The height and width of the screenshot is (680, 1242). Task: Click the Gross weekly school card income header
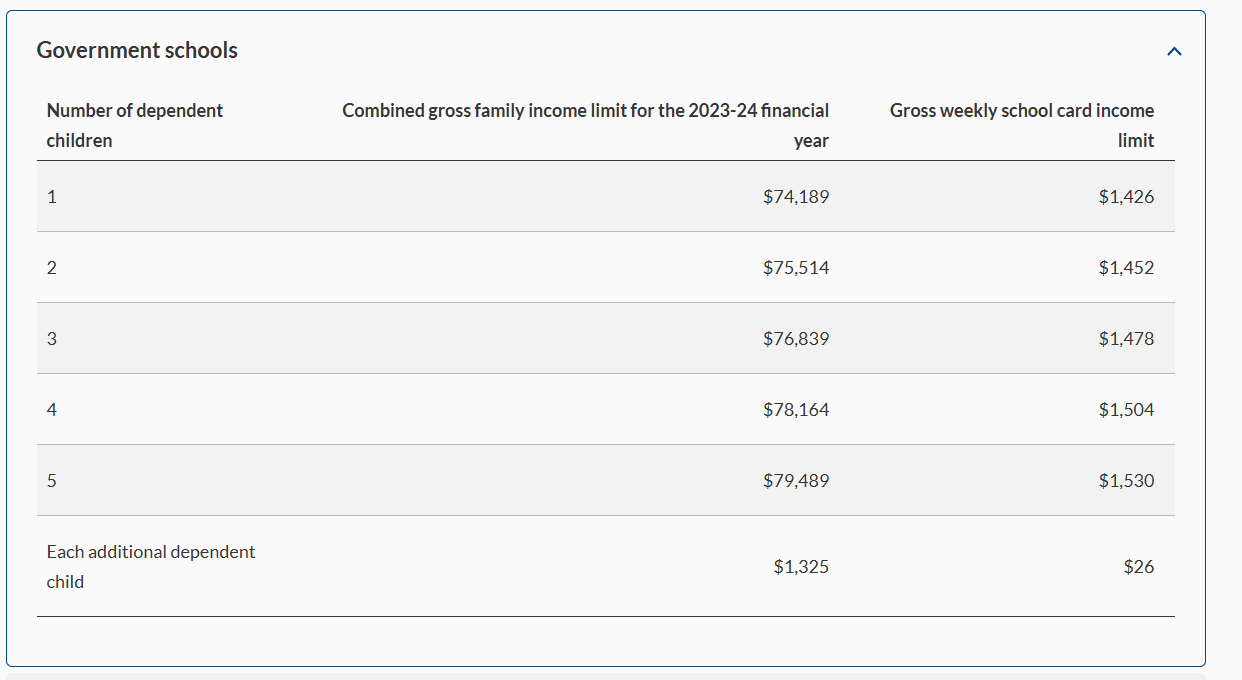[1022, 125]
